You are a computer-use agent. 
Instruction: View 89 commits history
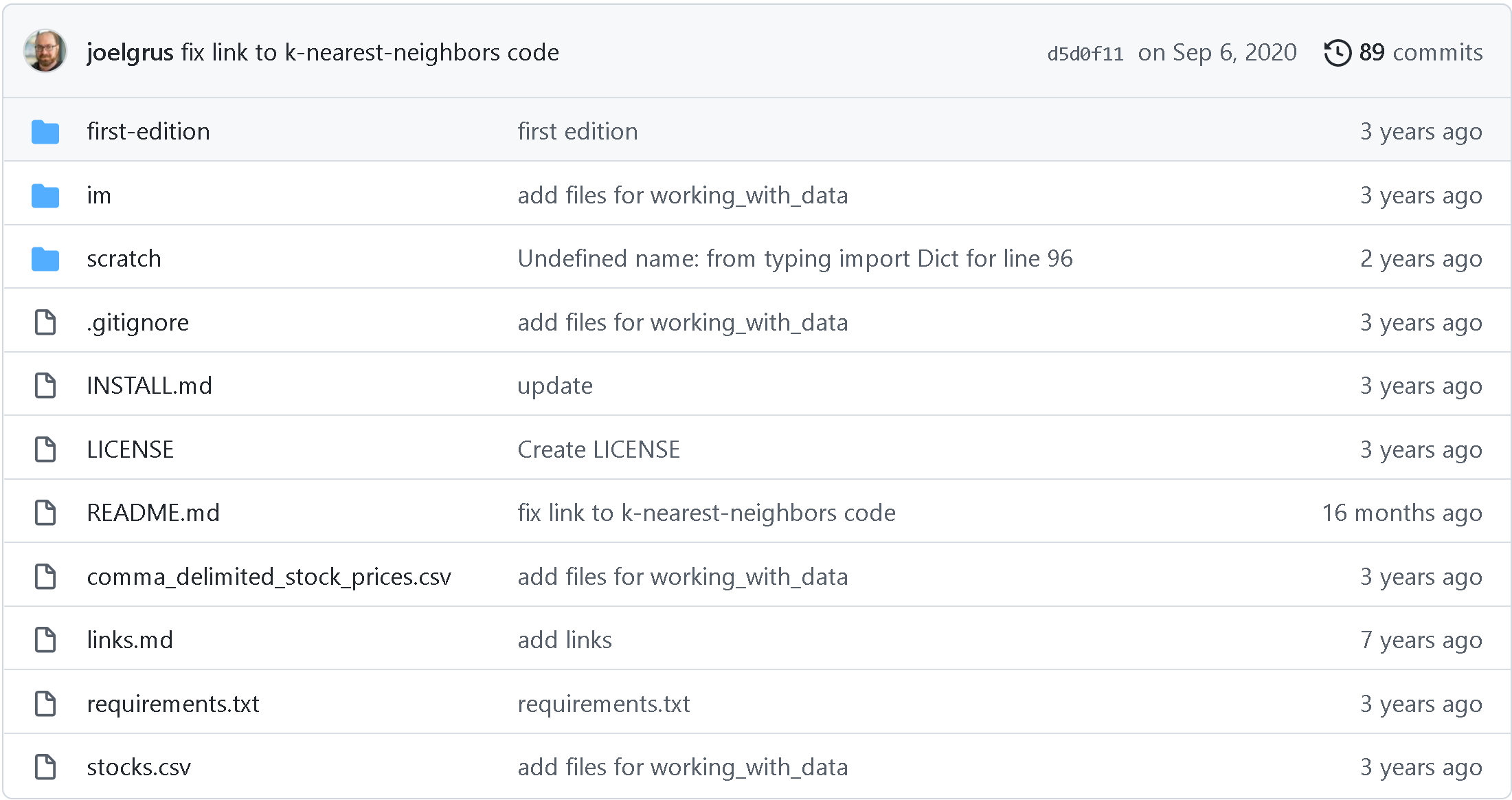tap(1420, 52)
